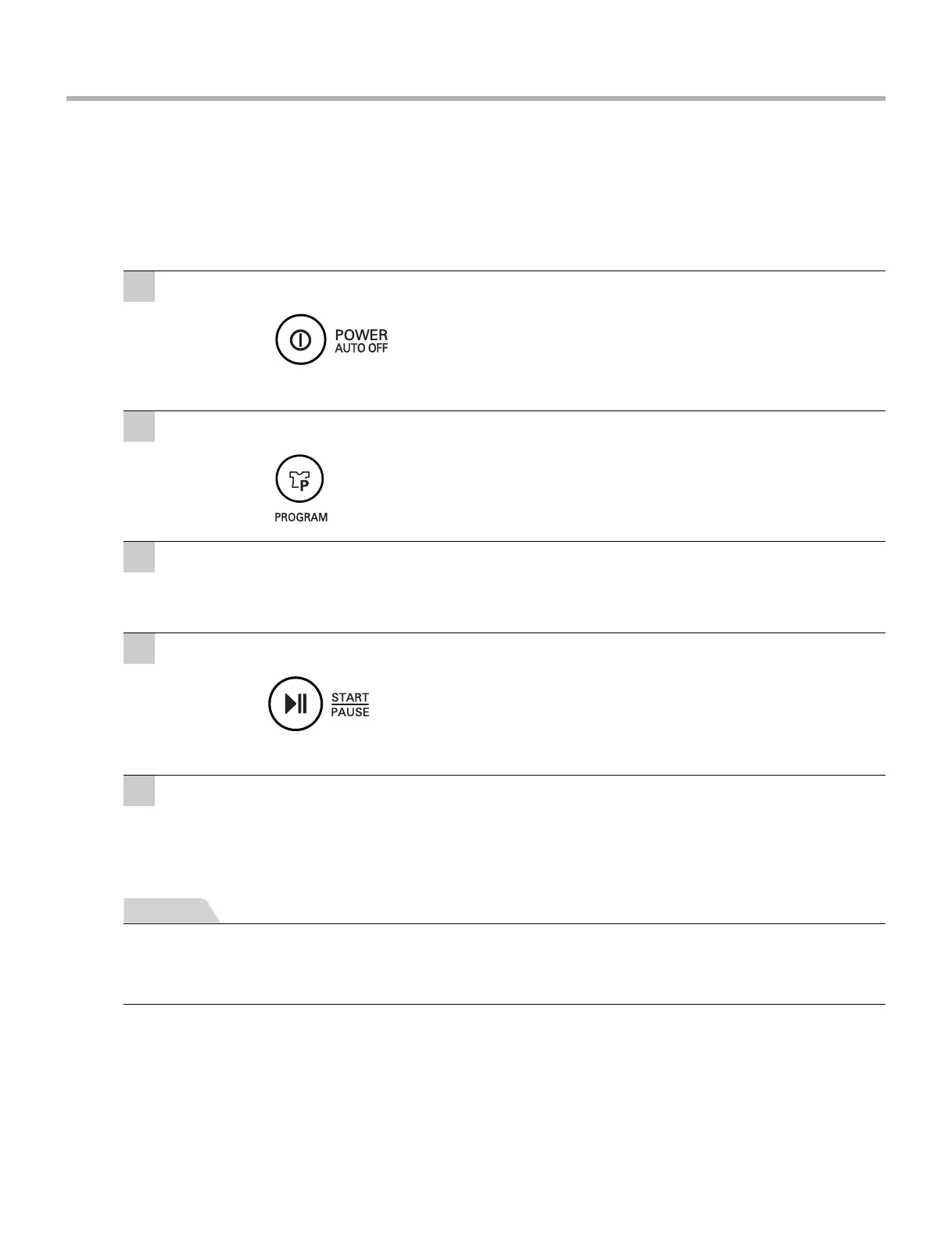This screenshot has height=1240, width=952.
Task: Click the PAUSE text below START
Action: pos(350,712)
